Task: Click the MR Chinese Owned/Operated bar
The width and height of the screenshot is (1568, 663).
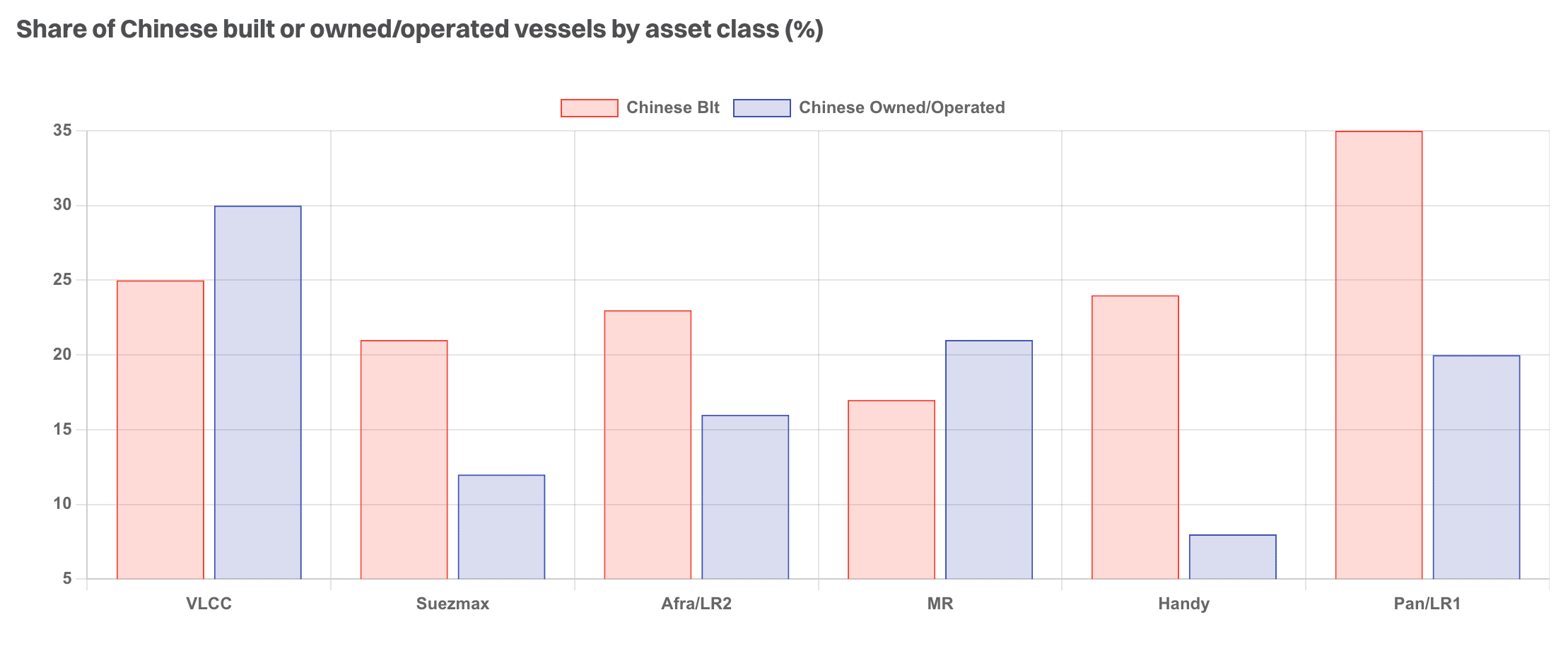Action: [x=989, y=459]
